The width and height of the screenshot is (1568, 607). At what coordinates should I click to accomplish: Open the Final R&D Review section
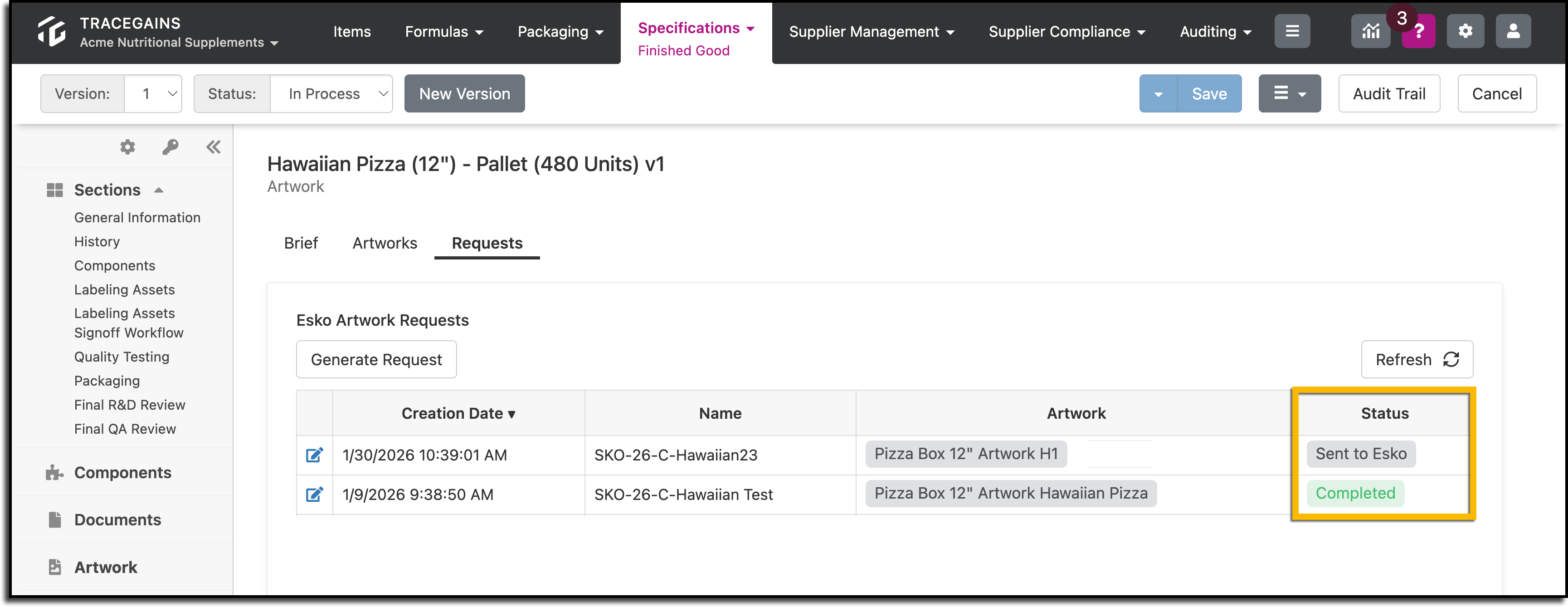(130, 405)
